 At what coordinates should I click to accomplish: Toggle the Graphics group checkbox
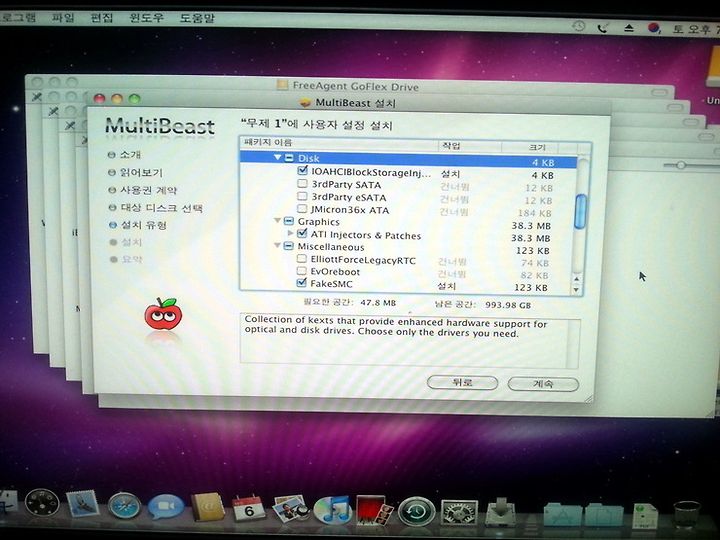288,221
